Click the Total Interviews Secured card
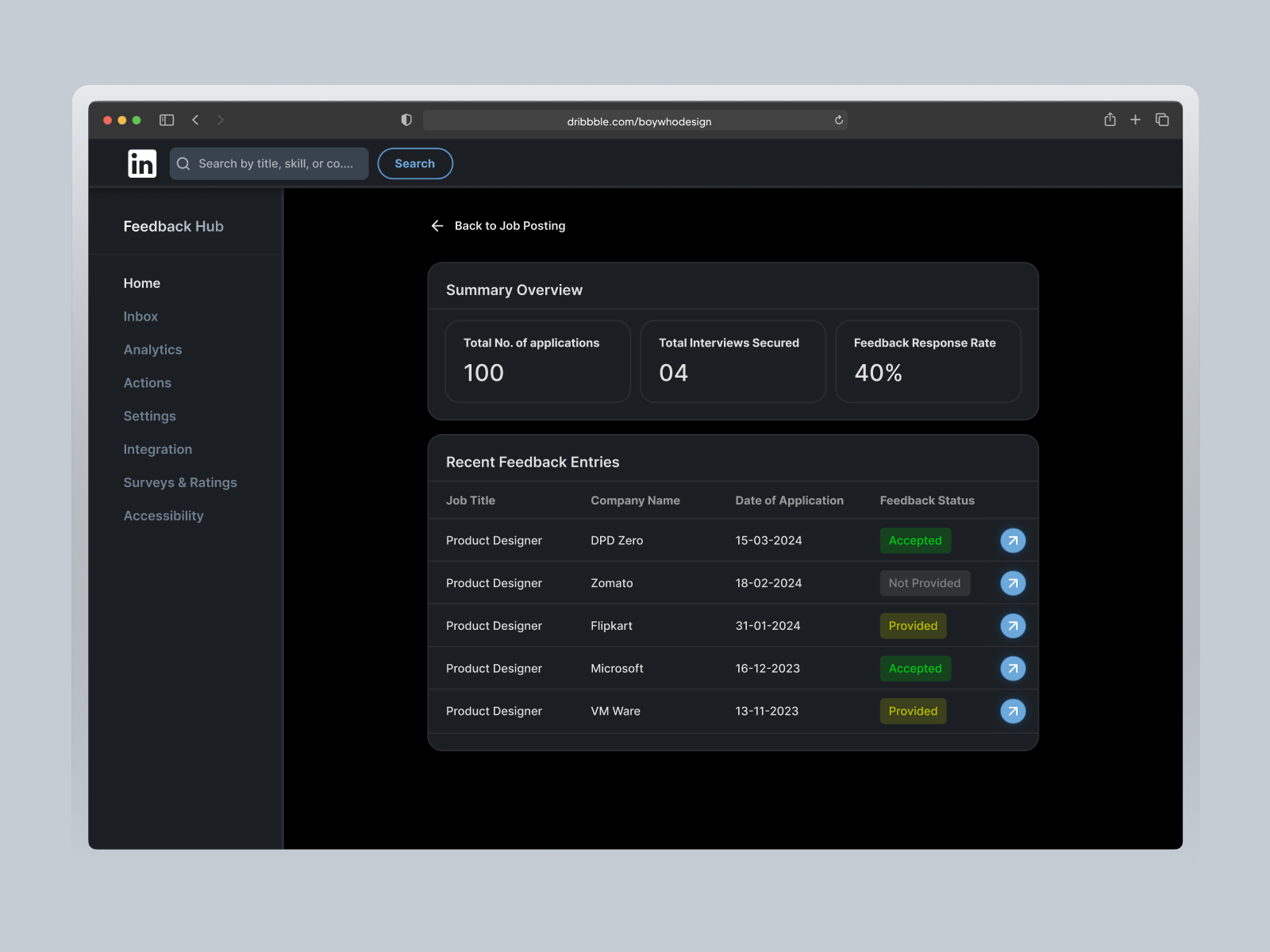Screen dimensions: 1270x952 [x=733, y=362]
